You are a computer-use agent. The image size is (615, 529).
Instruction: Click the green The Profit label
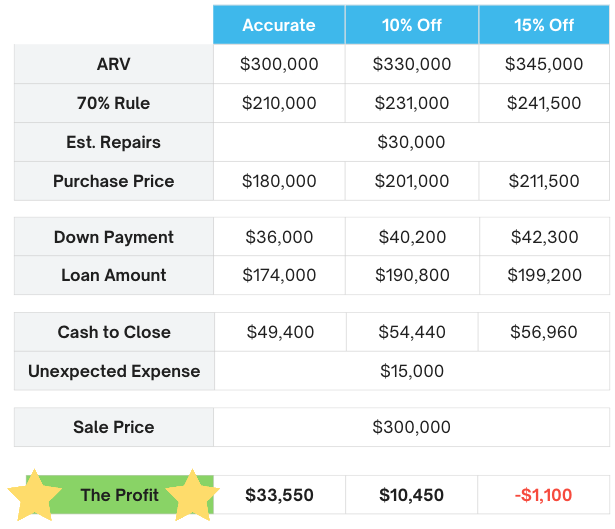[113, 495]
